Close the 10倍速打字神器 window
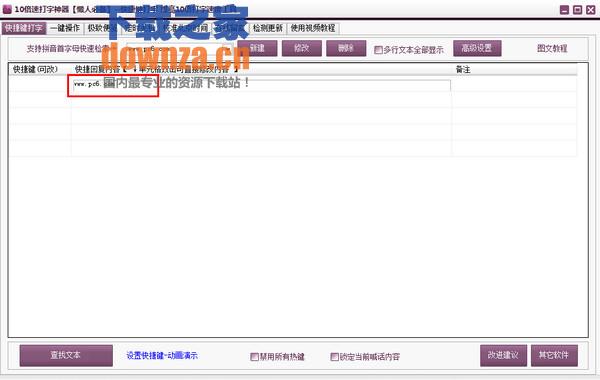This screenshot has height=380, width=600. pos(591,10)
